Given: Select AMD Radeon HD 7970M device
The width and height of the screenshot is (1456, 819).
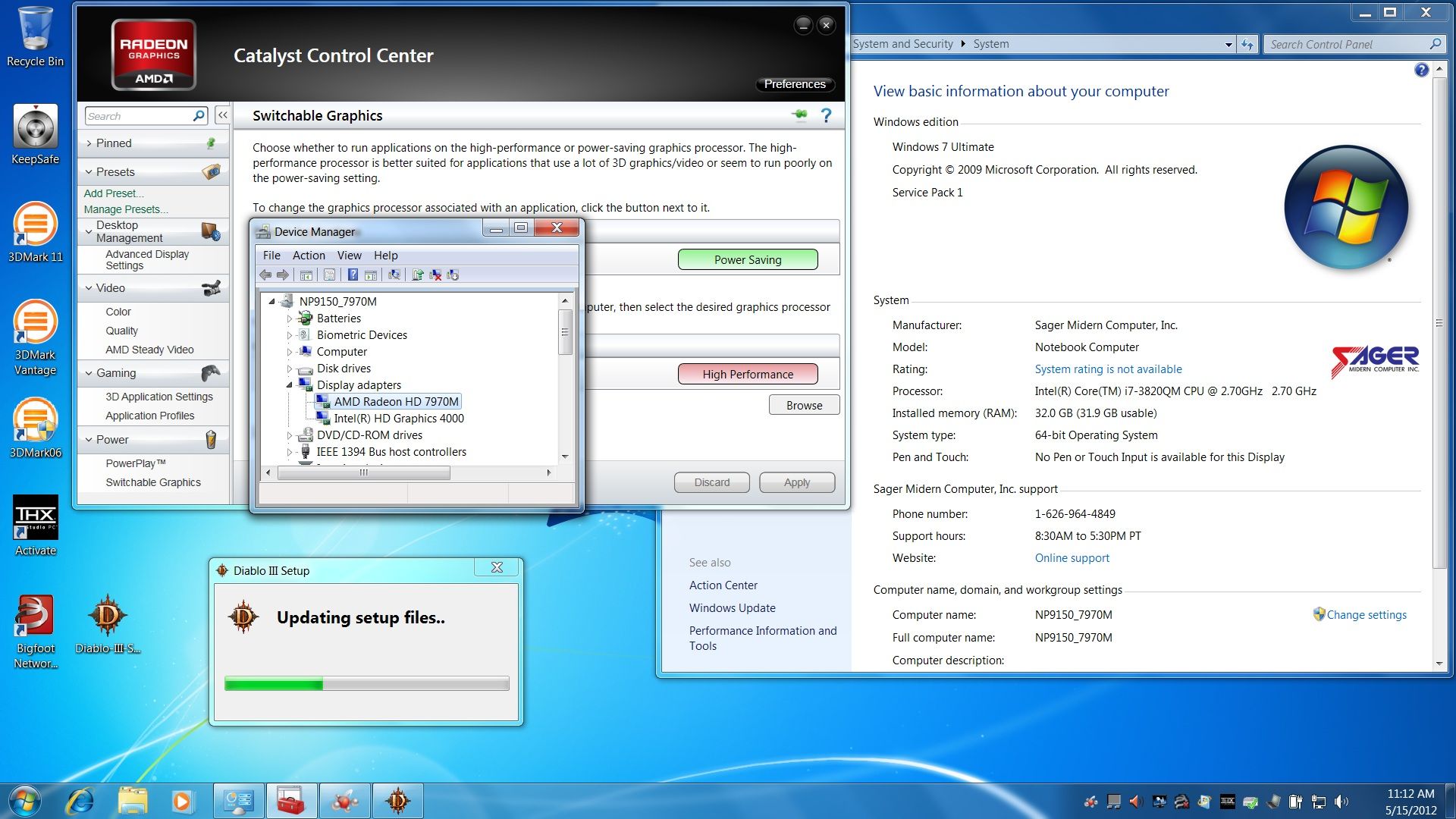Looking at the screenshot, I should tap(387, 402).
